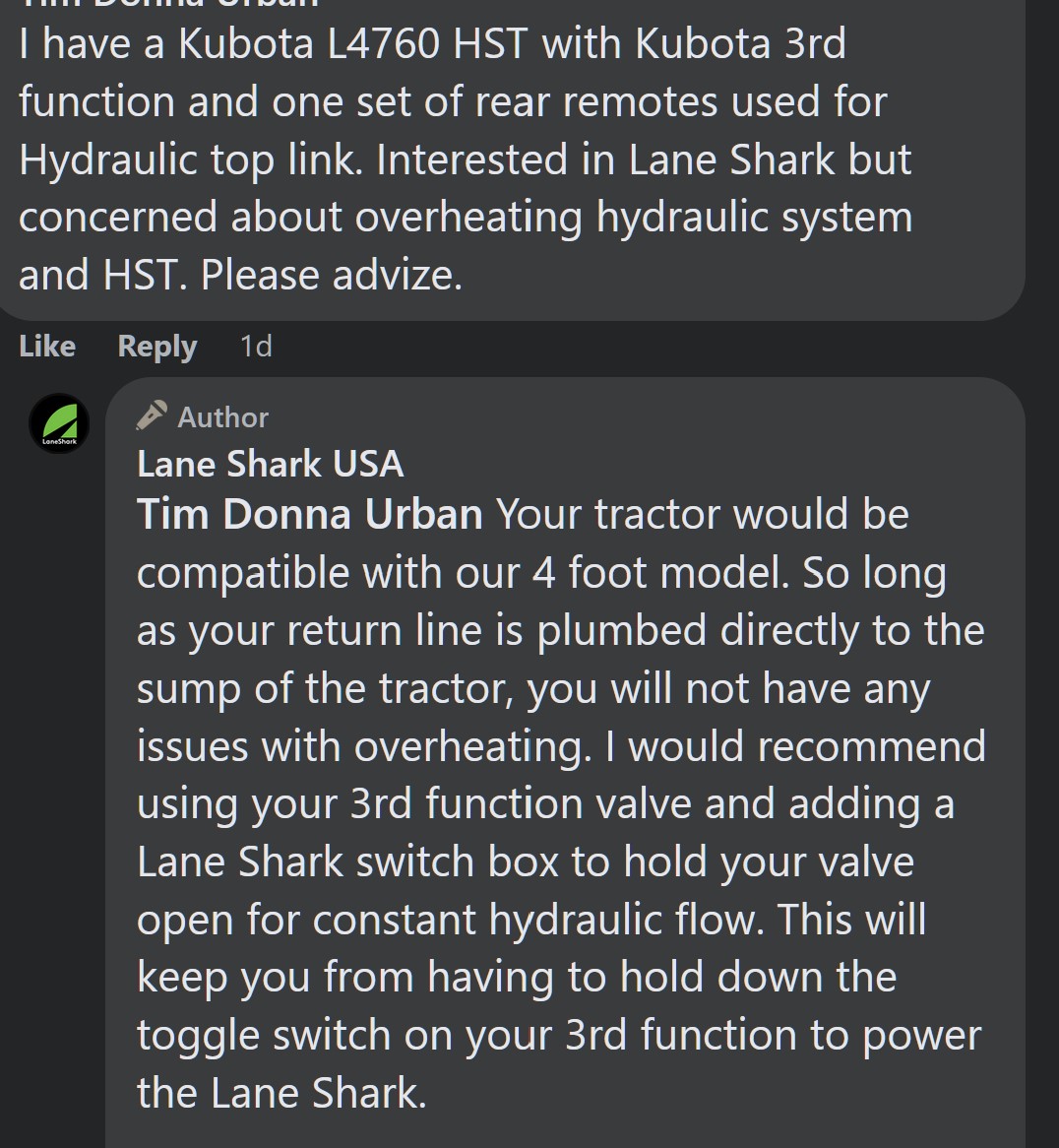Screen dimensions: 1059x1148
Task: Reply to Tim Donna Urban's comment
Action: (157, 347)
